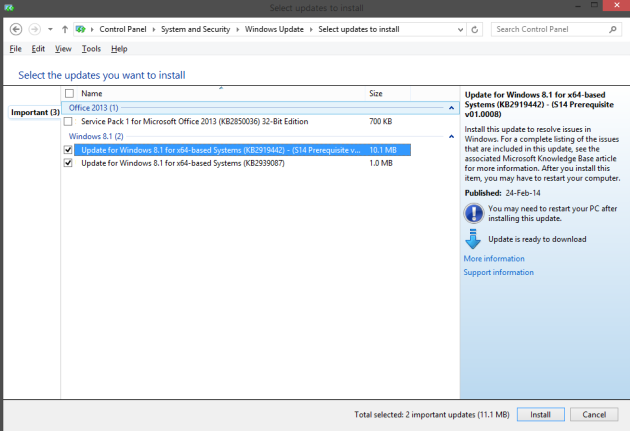Expand the chevron after Control Panel breadcrumb

coord(153,29)
